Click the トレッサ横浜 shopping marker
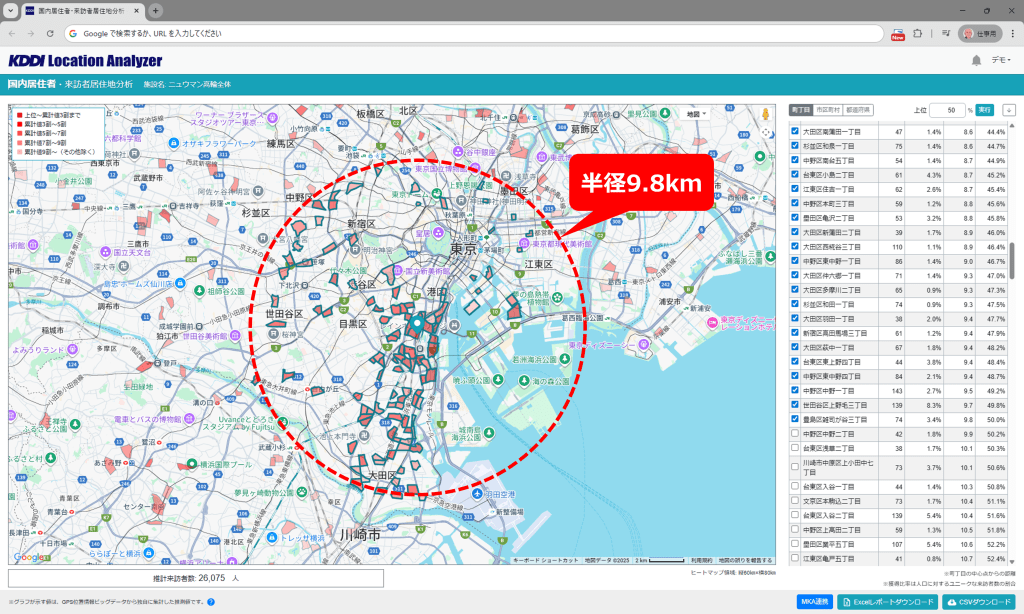 pos(272,538)
